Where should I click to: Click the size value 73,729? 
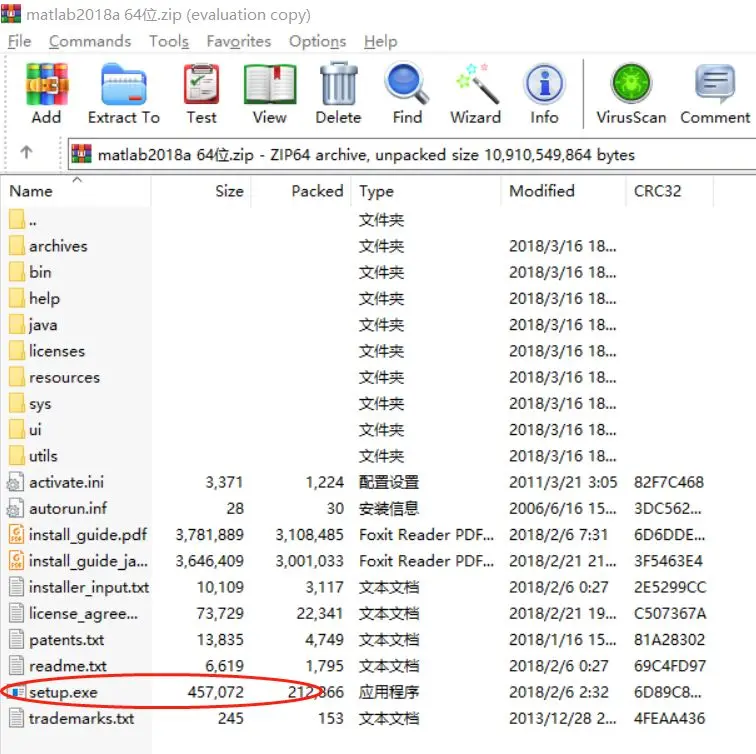pyautogui.click(x=220, y=614)
